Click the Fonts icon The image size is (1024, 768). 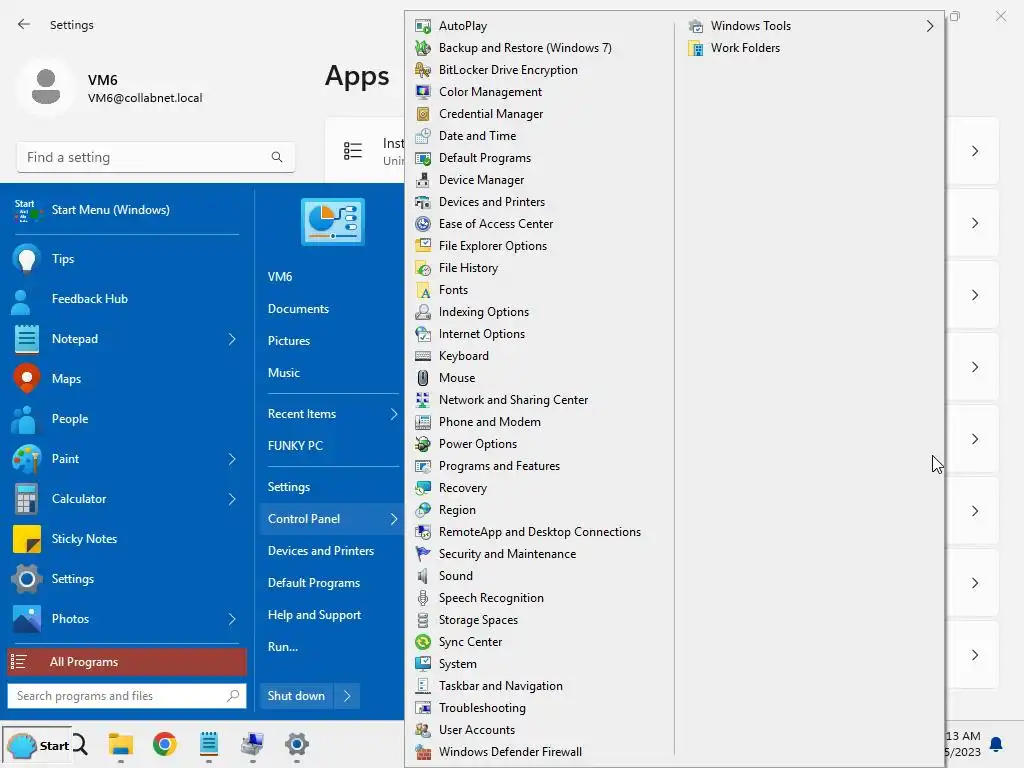coord(423,290)
